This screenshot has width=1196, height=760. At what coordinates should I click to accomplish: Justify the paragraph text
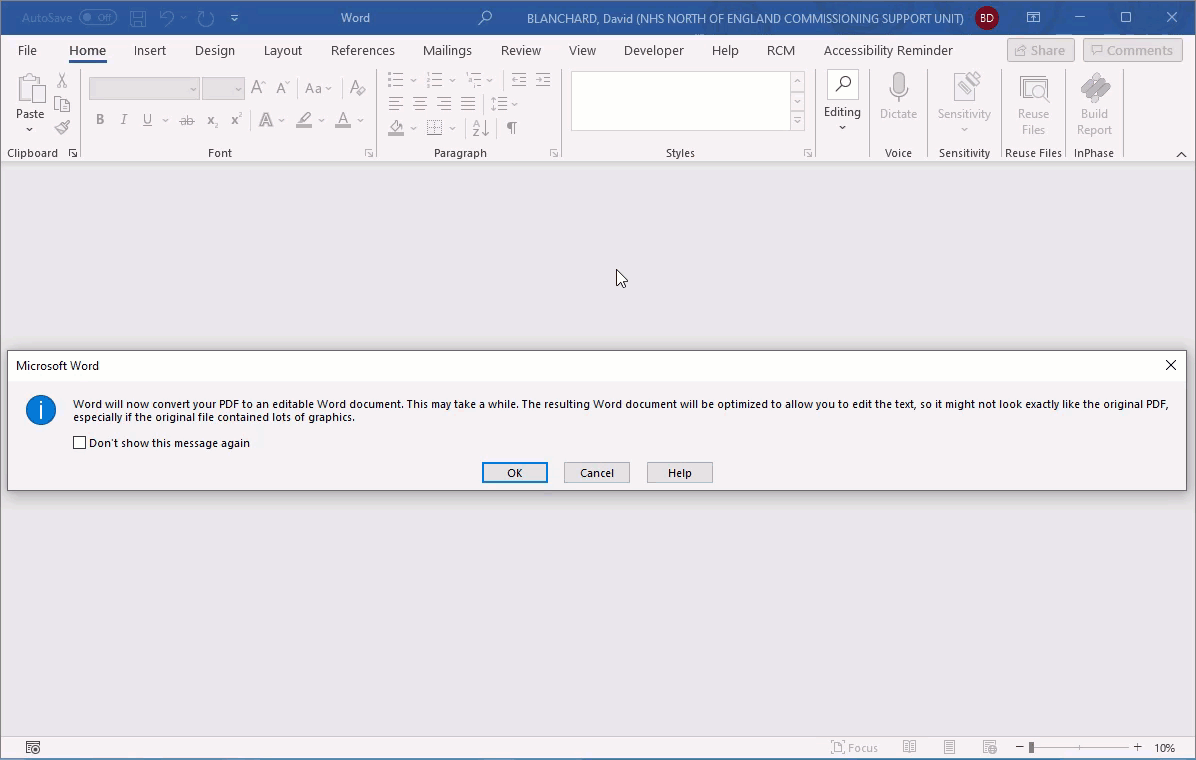click(468, 104)
